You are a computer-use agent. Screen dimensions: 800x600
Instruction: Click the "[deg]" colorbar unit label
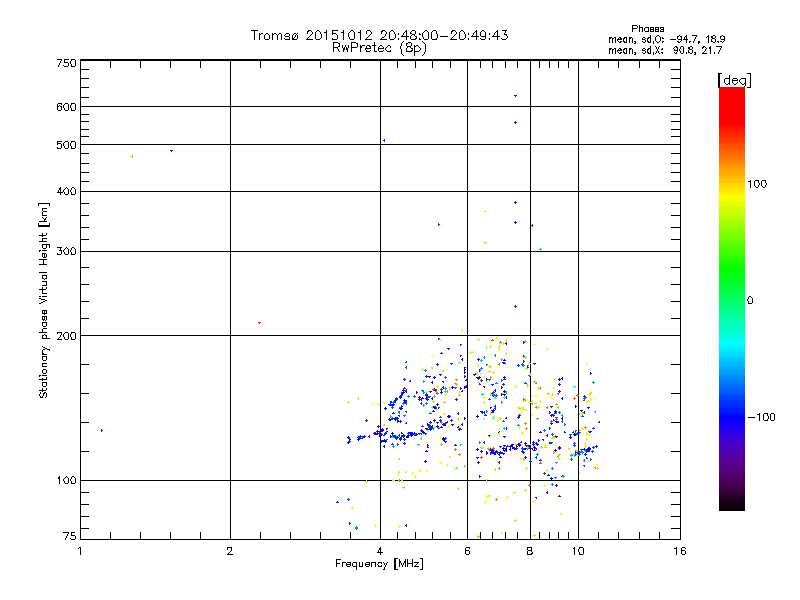click(734, 80)
